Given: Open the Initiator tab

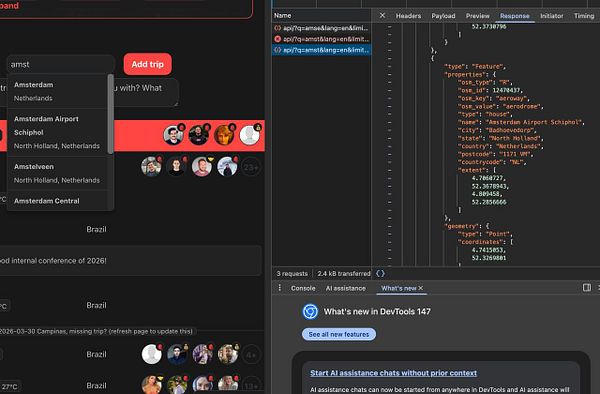Looking at the screenshot, I should pyautogui.click(x=551, y=16).
